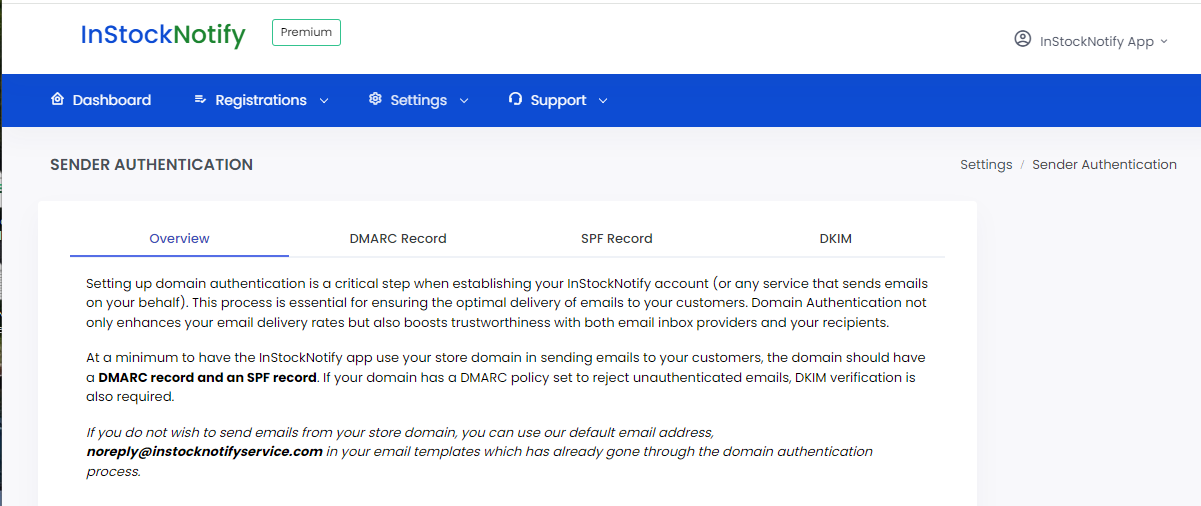
Task: Click the Registrations list icon
Action: (x=200, y=99)
